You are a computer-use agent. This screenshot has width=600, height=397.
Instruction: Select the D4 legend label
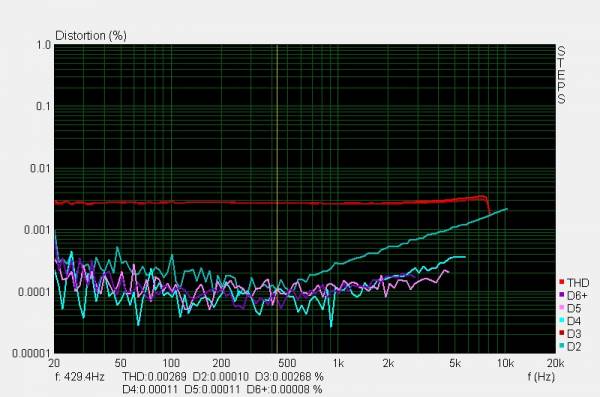tap(574, 321)
